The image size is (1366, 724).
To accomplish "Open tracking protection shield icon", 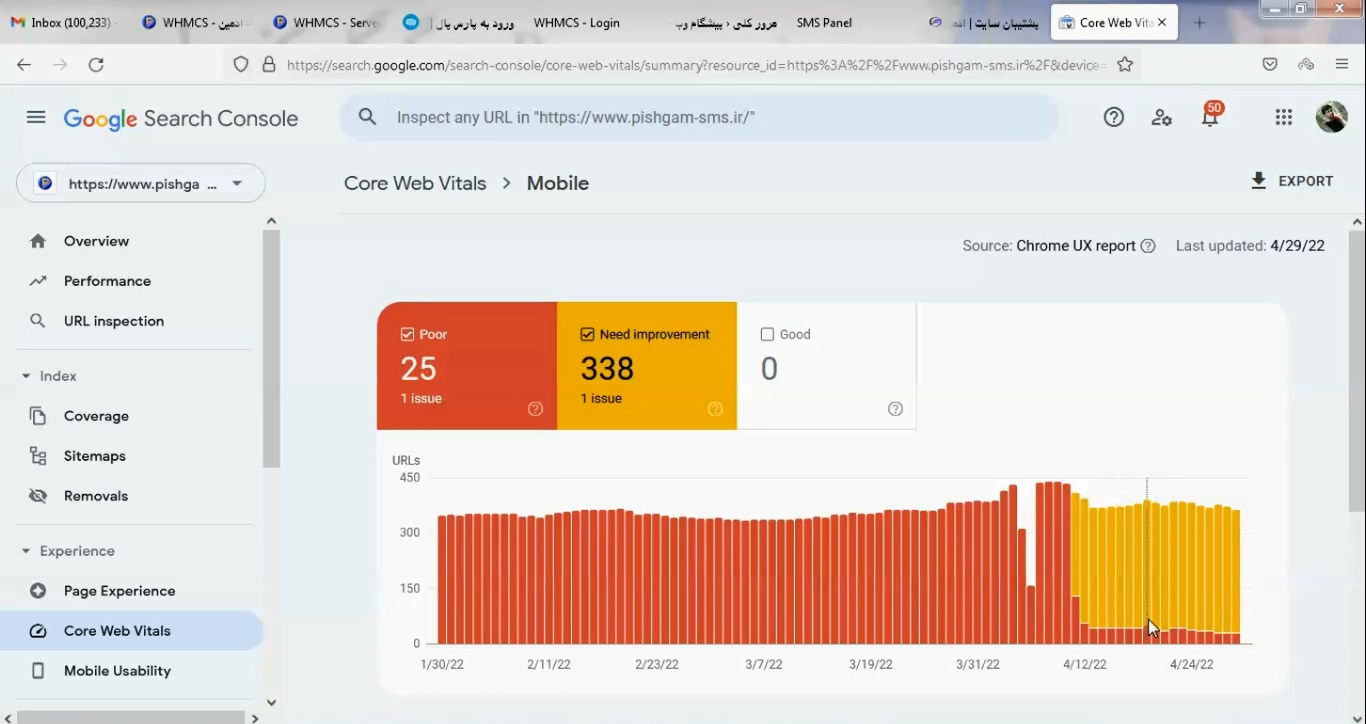I will pyautogui.click(x=240, y=64).
